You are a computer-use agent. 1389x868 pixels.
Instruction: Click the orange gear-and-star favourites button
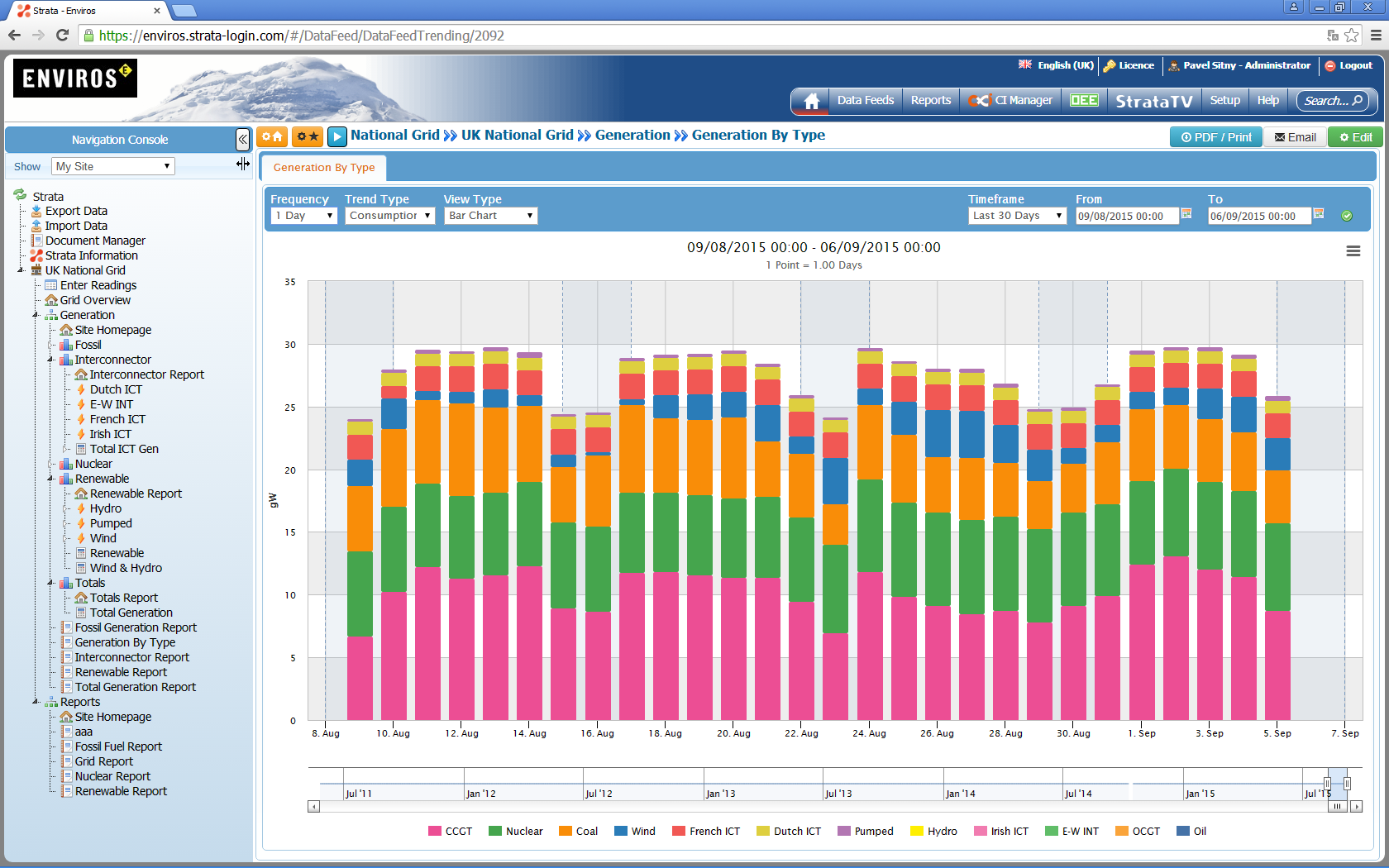(308, 136)
